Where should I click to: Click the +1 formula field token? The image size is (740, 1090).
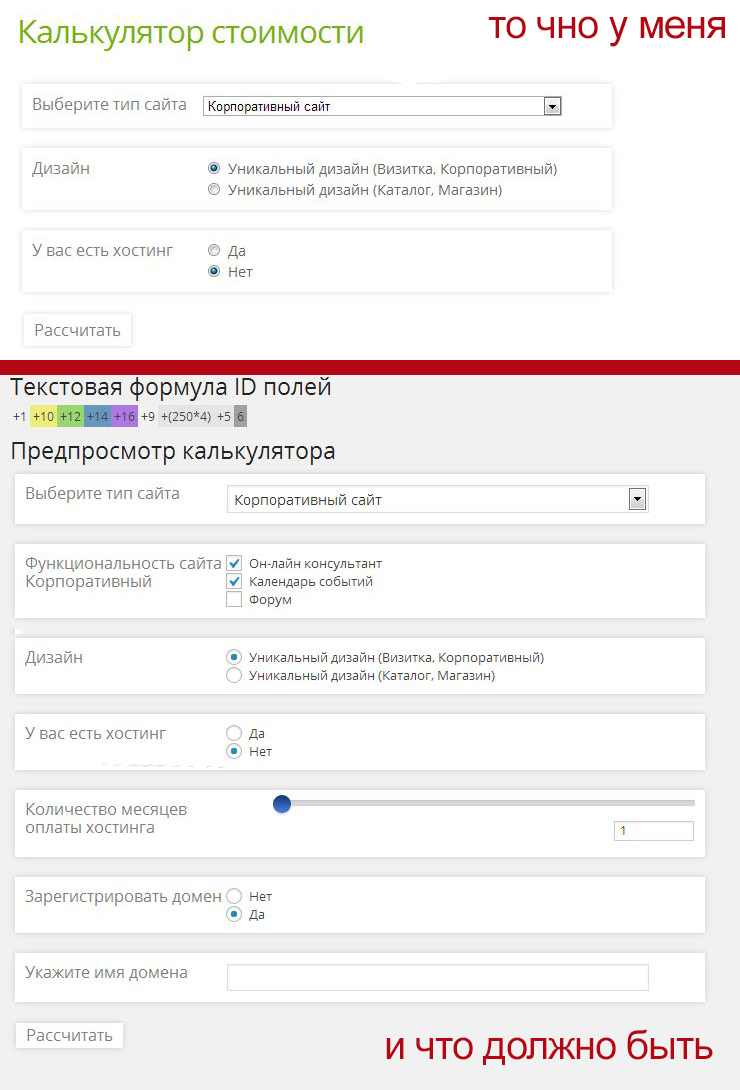19,416
